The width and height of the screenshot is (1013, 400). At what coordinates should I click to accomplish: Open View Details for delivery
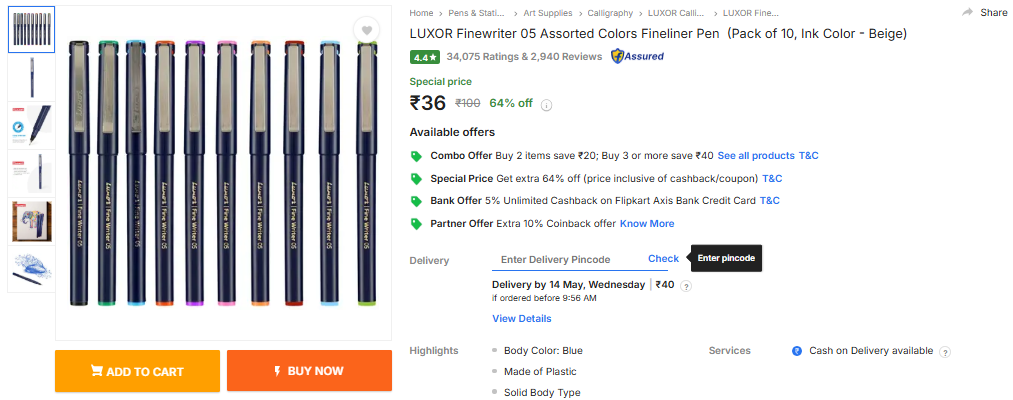point(521,319)
